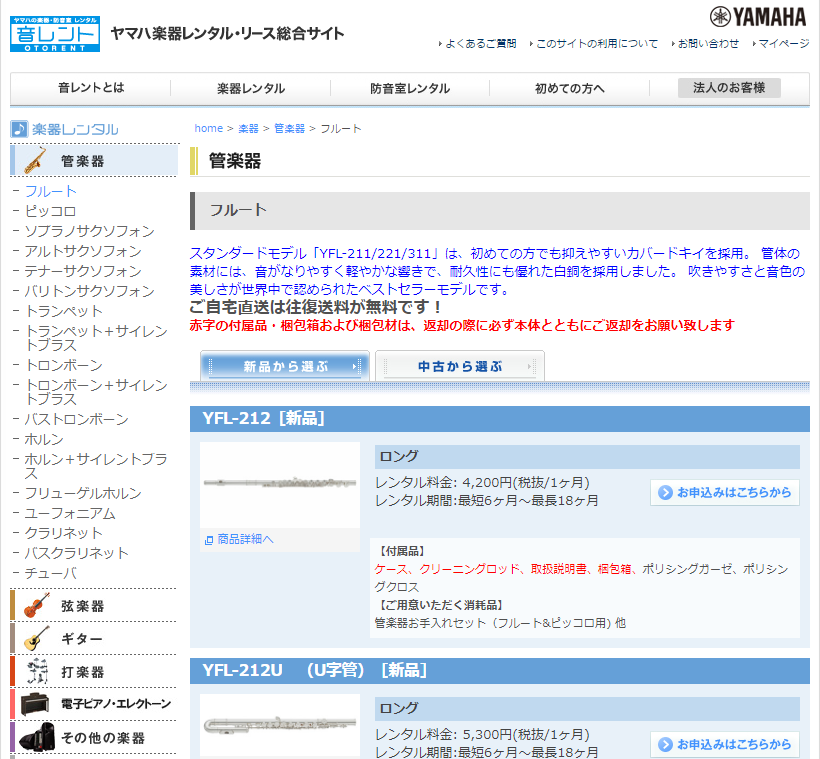Expand the その他の楽器 category label
Viewport: 820px width, 759px height.
coord(102,738)
